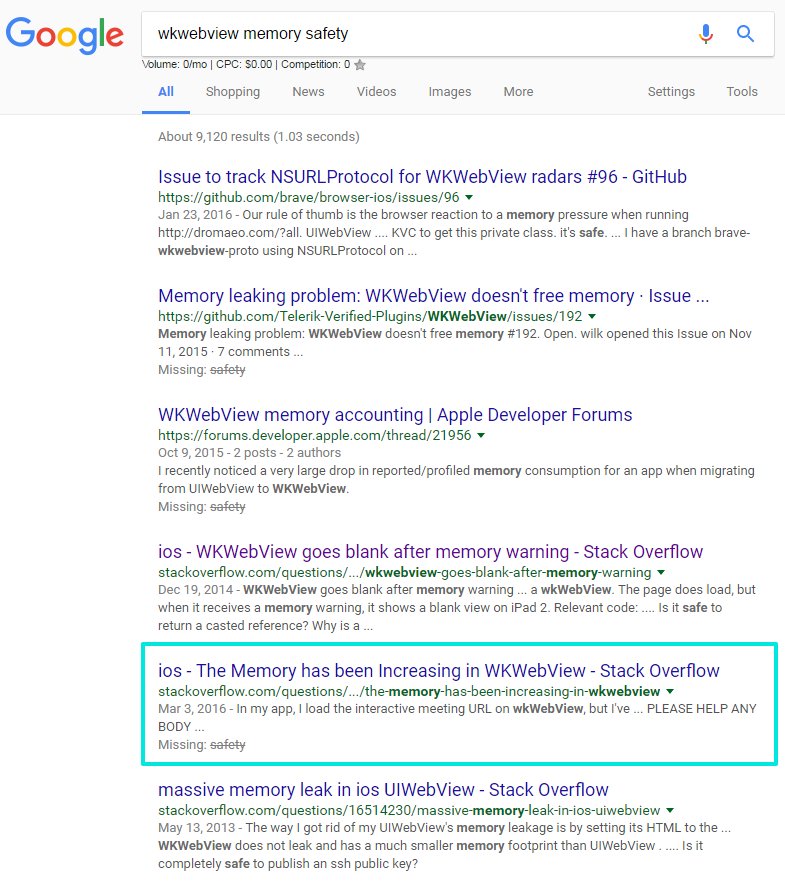Switch to Shopping results tab

coord(232,92)
